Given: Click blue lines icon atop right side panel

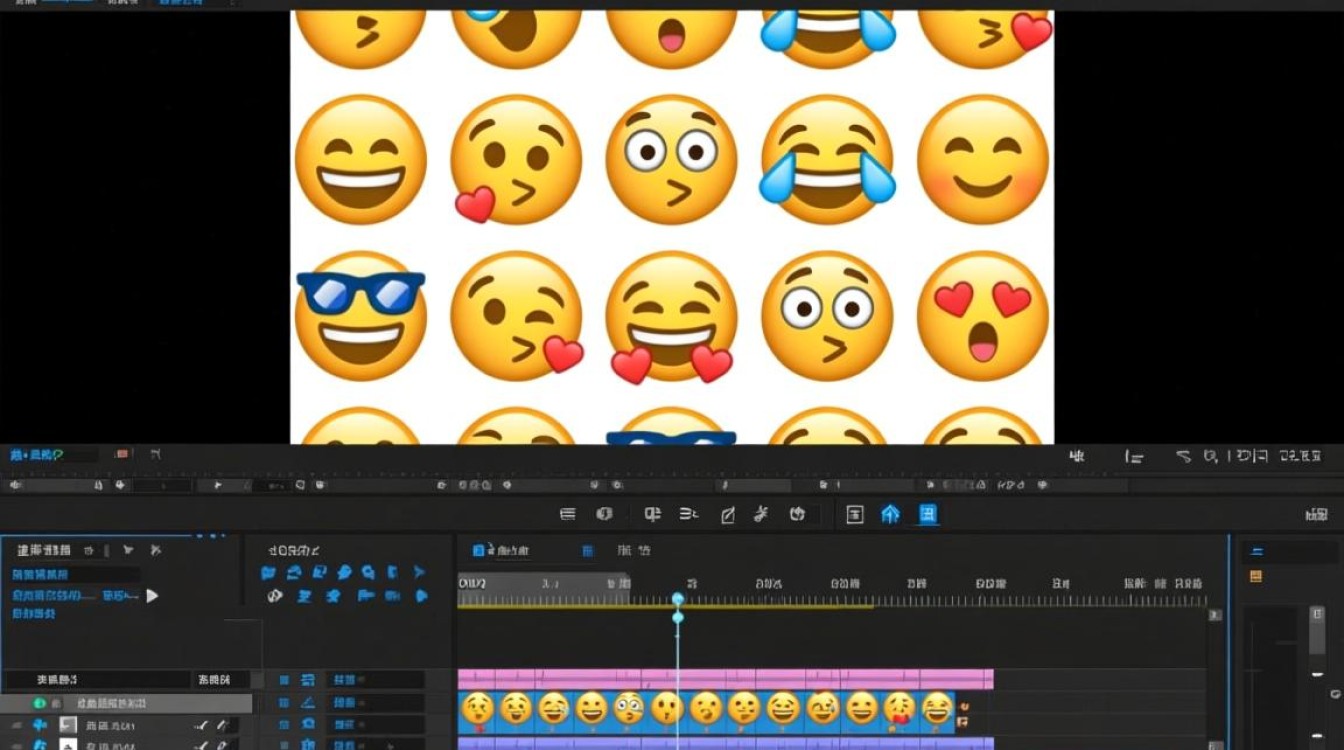Looking at the screenshot, I should (x=1257, y=551).
